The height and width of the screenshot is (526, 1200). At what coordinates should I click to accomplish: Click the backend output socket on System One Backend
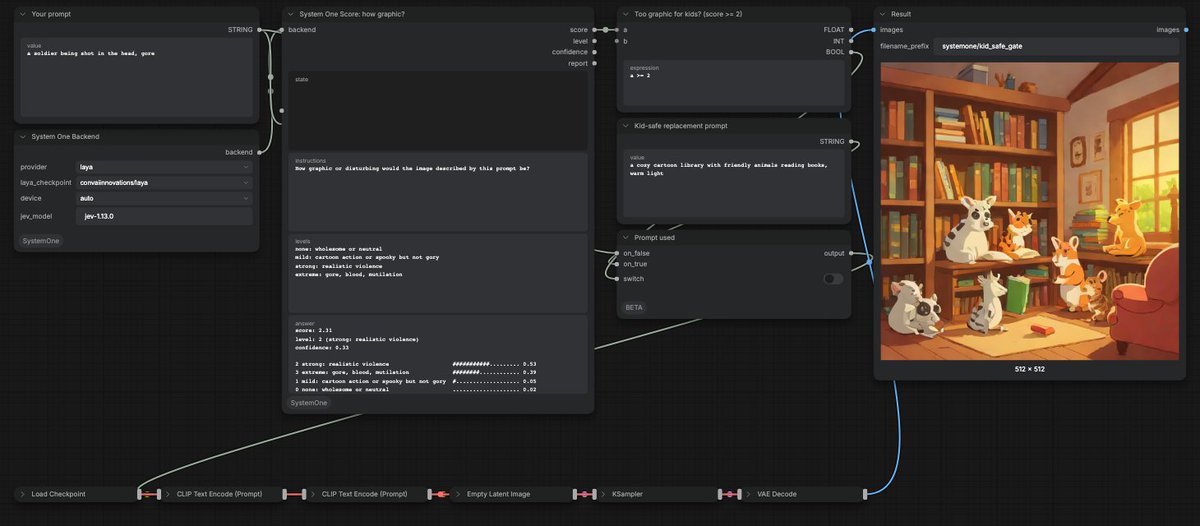coord(259,152)
